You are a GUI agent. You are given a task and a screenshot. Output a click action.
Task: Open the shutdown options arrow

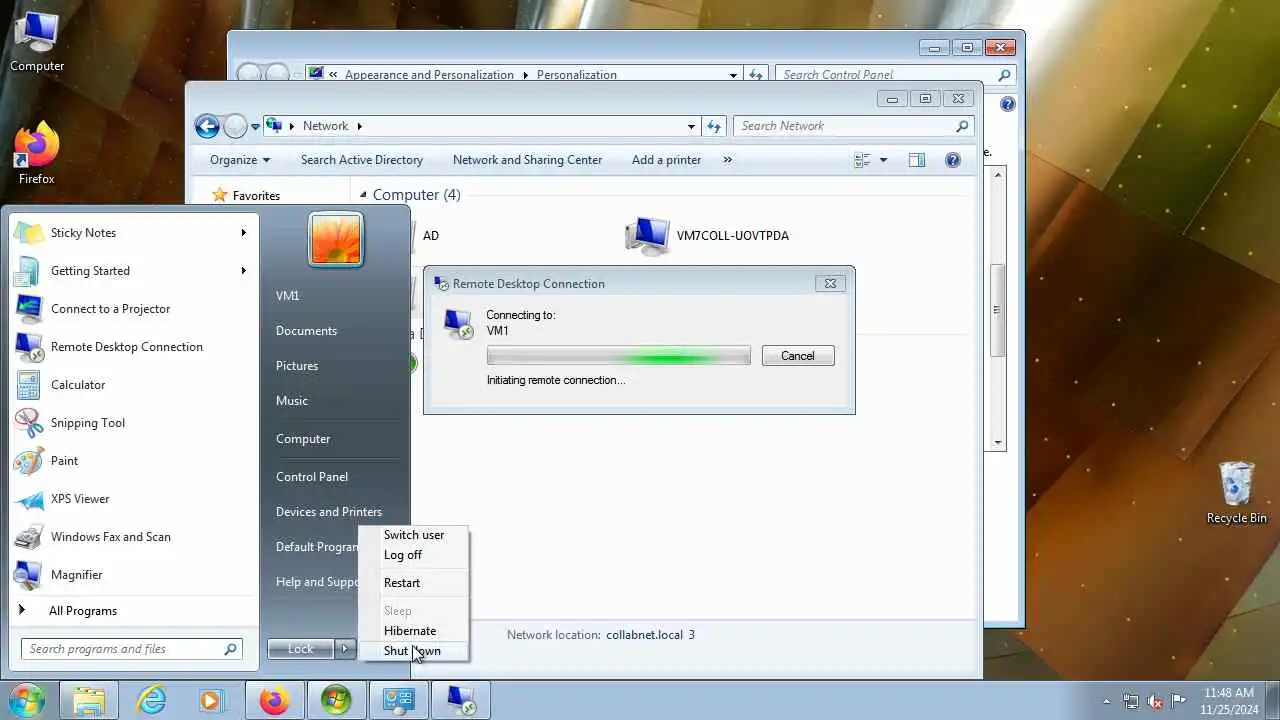pos(344,649)
